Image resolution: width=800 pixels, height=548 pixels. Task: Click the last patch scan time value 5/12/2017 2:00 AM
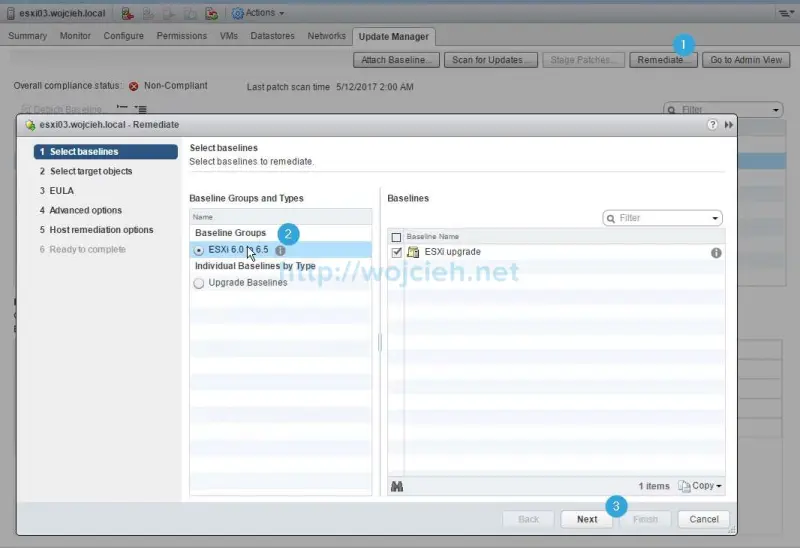tap(374, 87)
